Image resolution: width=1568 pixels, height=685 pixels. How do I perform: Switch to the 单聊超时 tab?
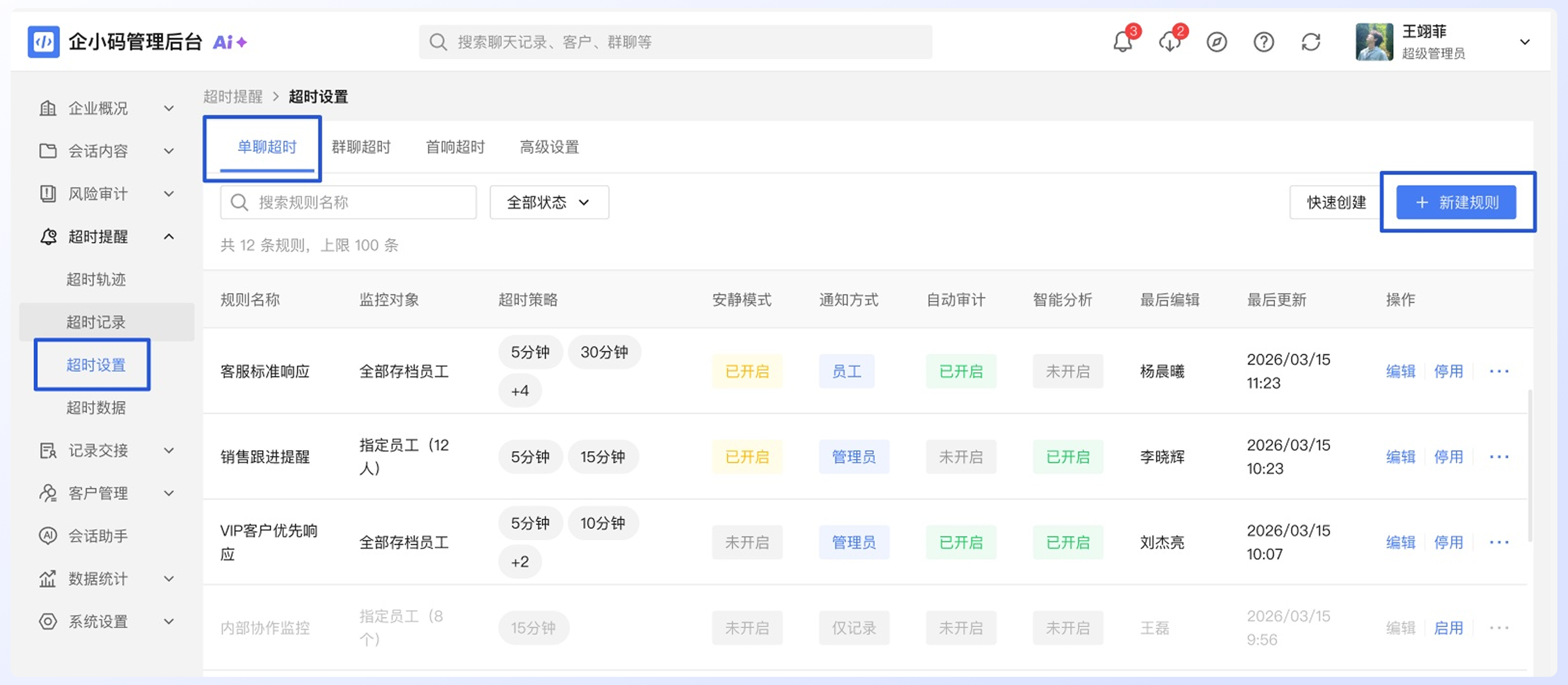(267, 147)
